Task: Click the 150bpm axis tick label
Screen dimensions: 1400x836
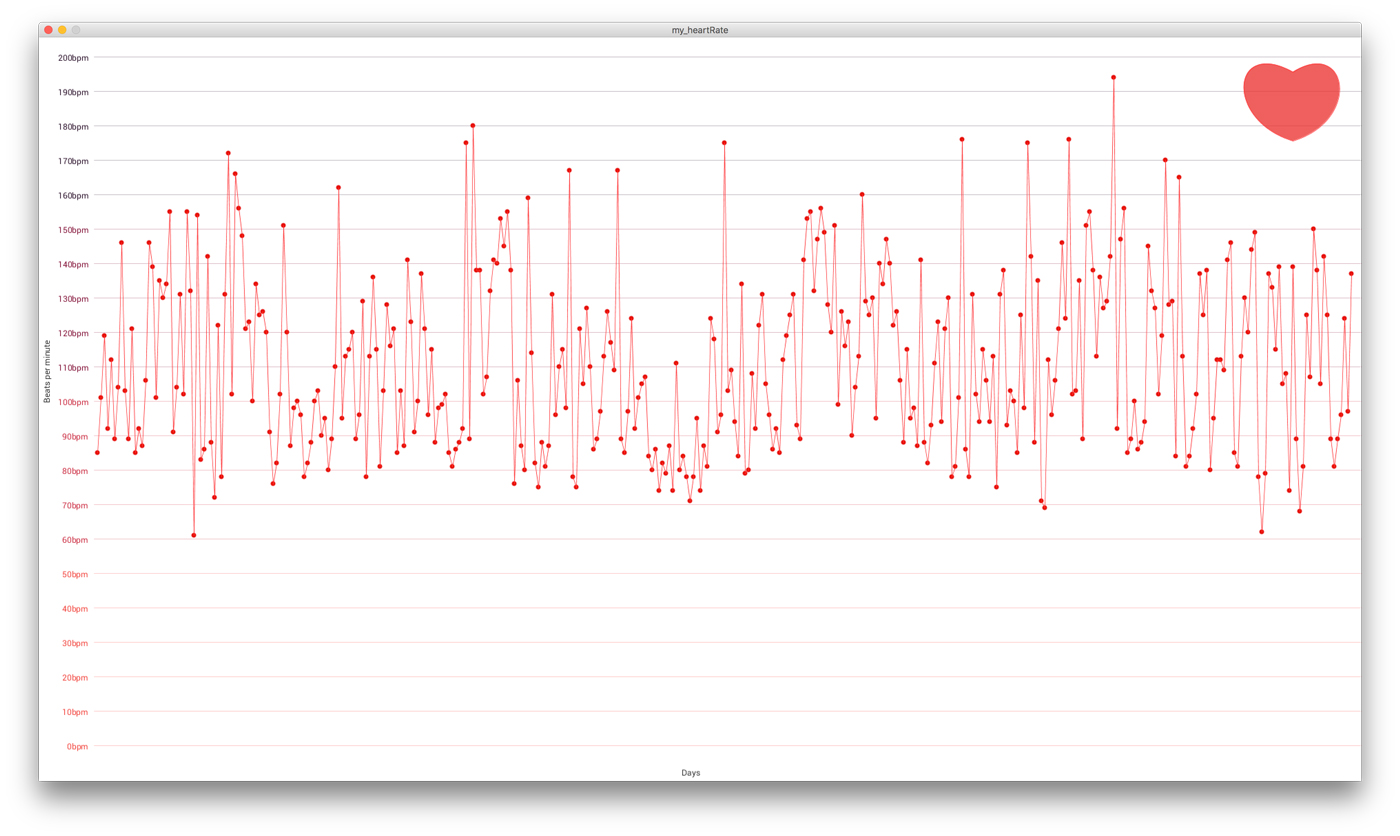Action: click(73, 230)
